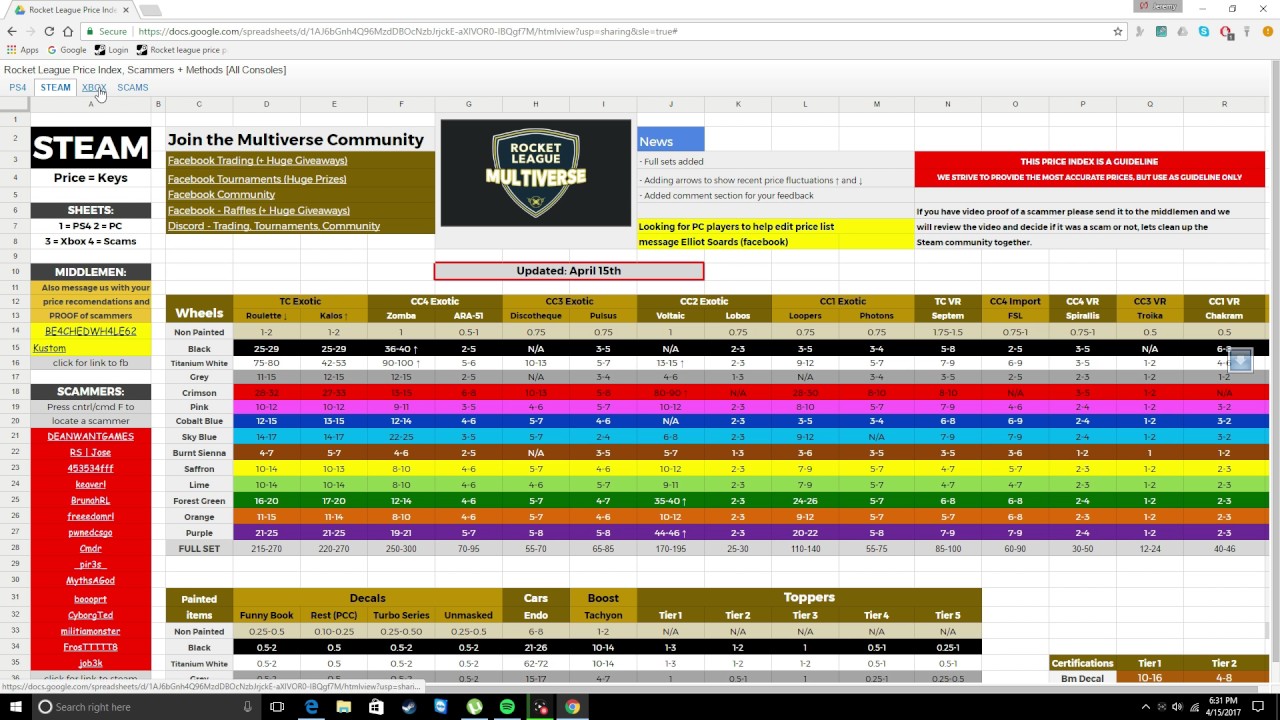Click the 'Forest Green' row label
This screenshot has width=1280, height=720.
(199, 501)
